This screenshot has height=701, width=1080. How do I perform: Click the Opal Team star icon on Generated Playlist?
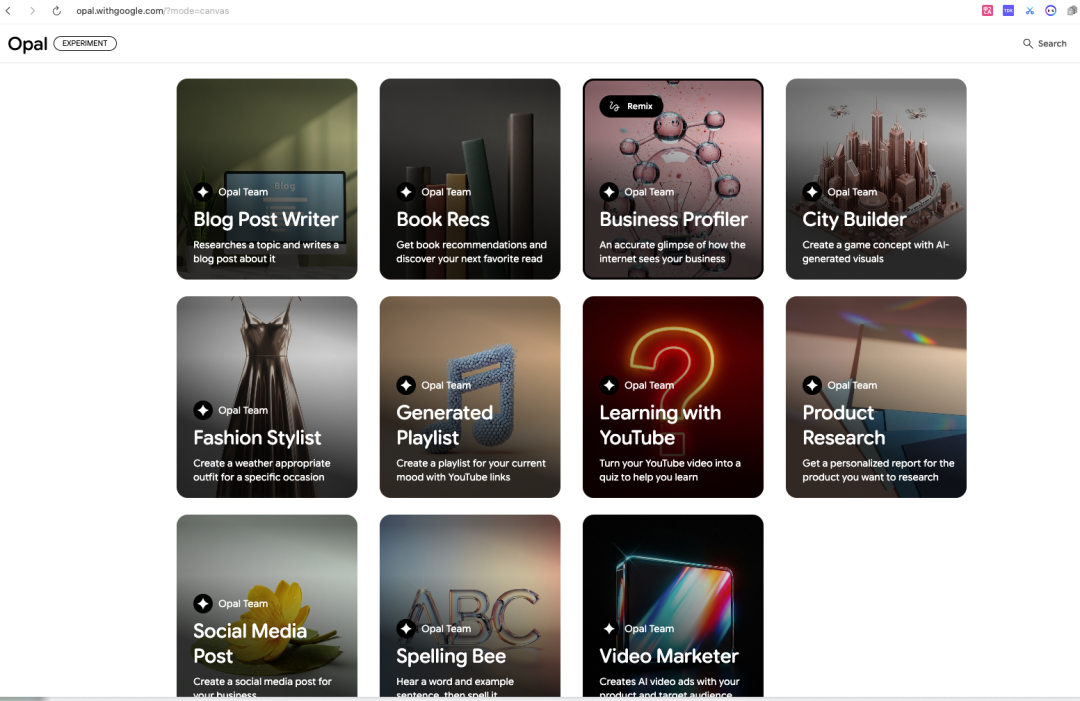pos(406,385)
